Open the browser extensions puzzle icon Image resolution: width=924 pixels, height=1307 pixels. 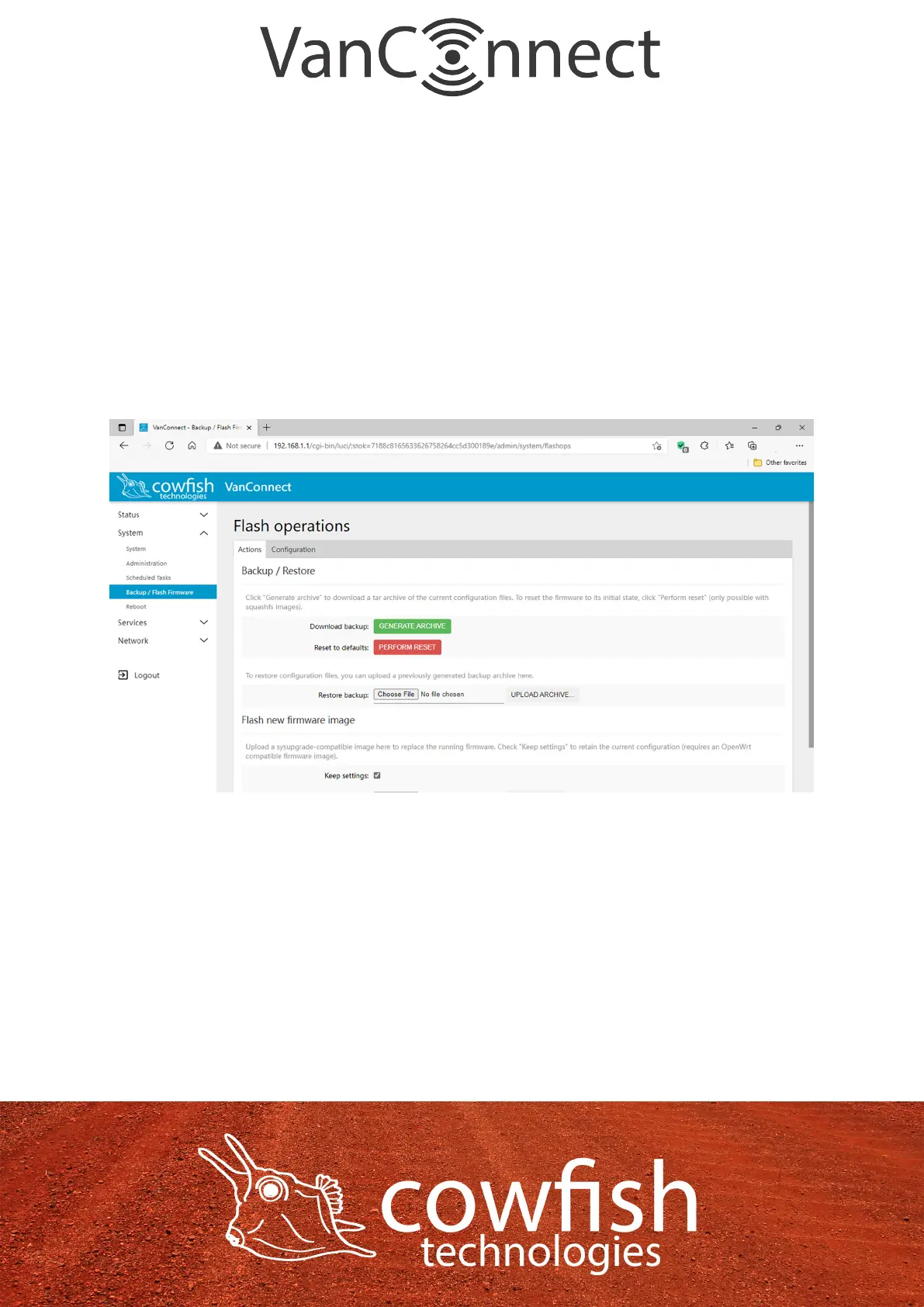click(x=704, y=445)
